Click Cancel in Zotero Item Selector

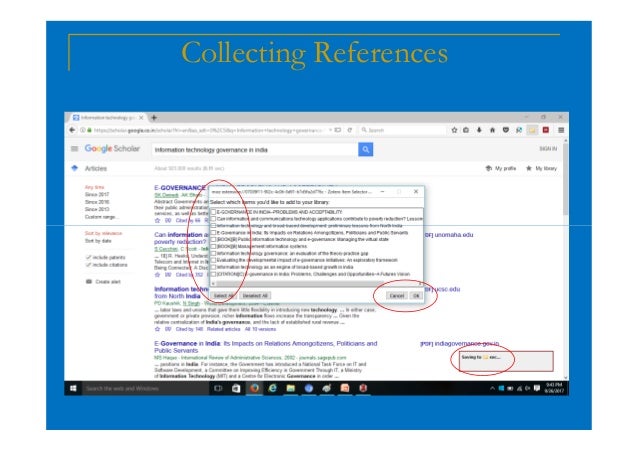coord(397,296)
